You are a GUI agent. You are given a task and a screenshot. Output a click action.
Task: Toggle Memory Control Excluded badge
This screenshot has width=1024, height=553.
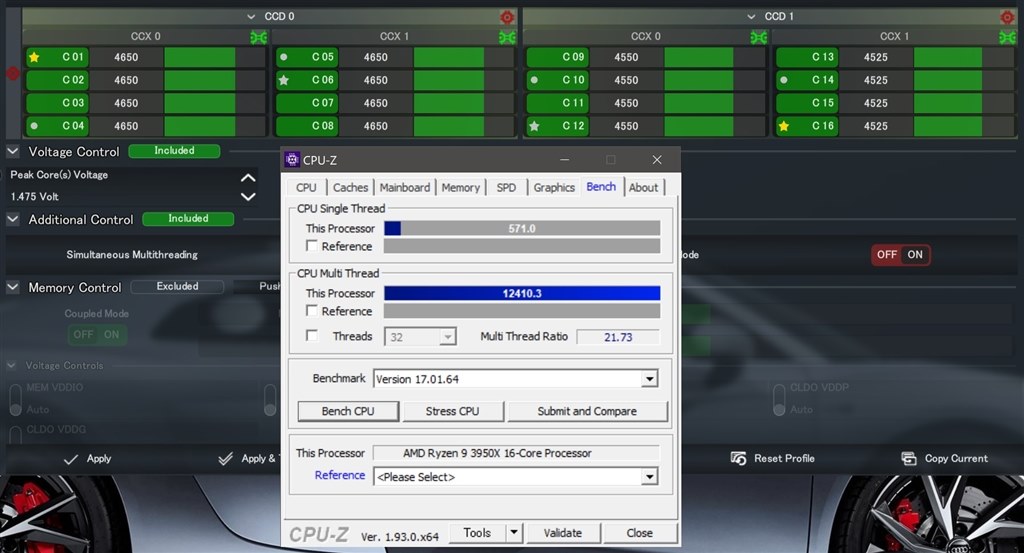point(177,287)
